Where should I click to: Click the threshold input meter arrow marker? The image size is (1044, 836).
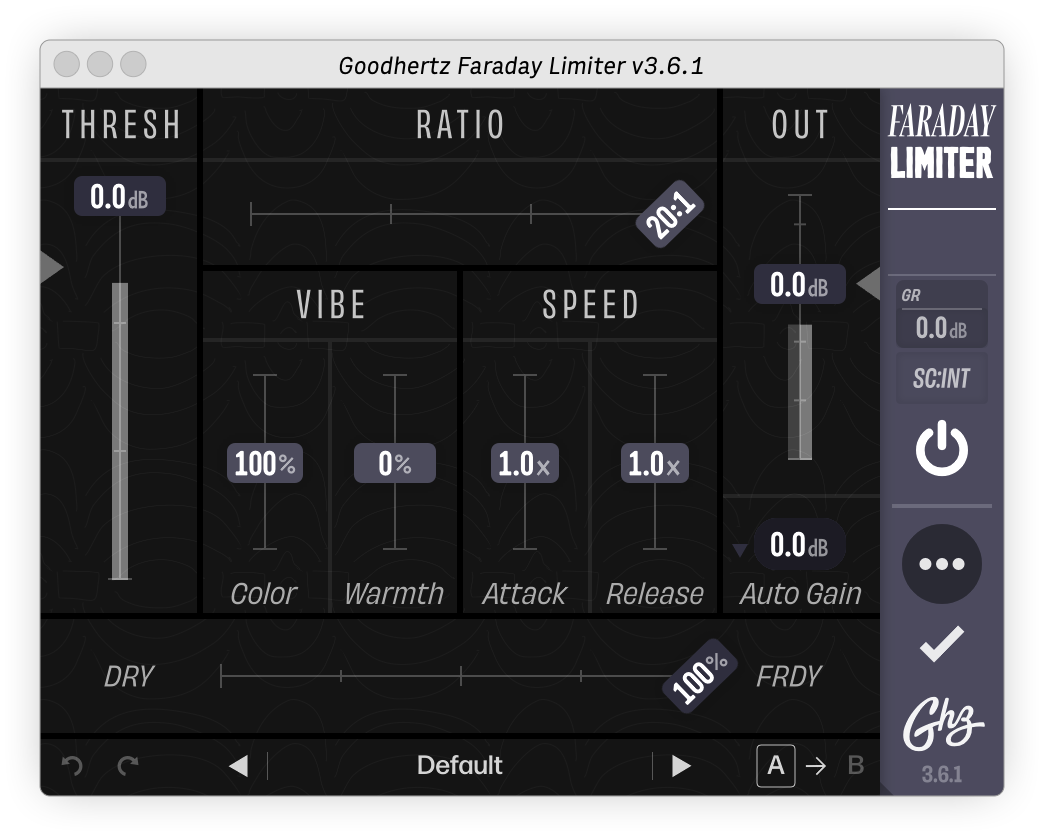click(x=52, y=267)
